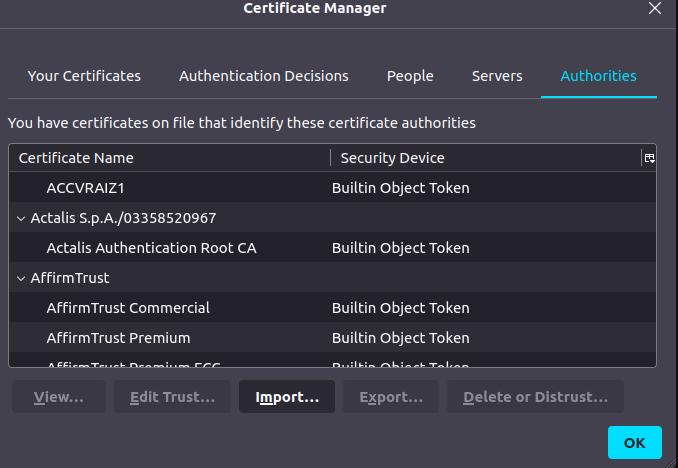Open the Authentication Decisions tab
Image resolution: width=678 pixels, height=468 pixels.
coord(263,76)
